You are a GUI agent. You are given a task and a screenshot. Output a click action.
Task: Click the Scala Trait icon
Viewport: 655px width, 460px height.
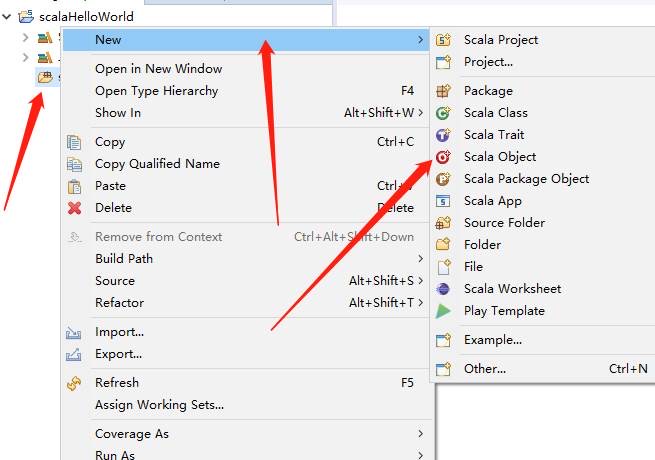tap(444, 135)
